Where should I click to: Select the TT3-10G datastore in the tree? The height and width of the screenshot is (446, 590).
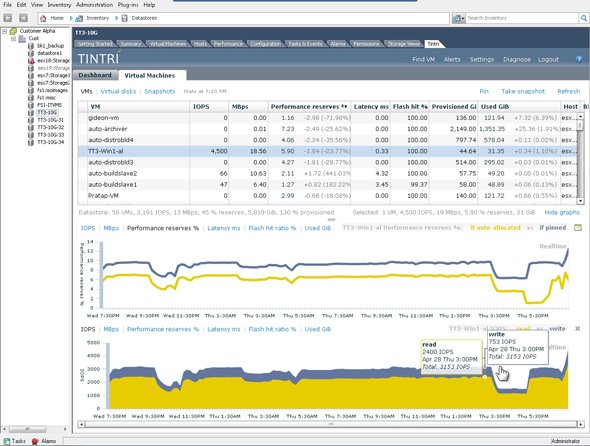point(47,113)
